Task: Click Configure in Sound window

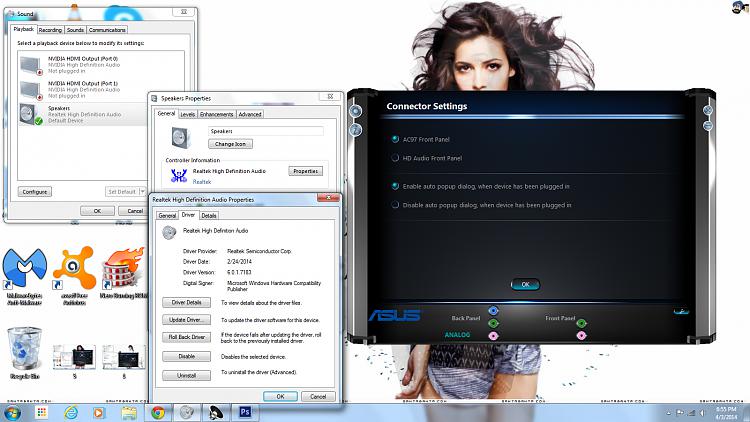Action: [34, 191]
